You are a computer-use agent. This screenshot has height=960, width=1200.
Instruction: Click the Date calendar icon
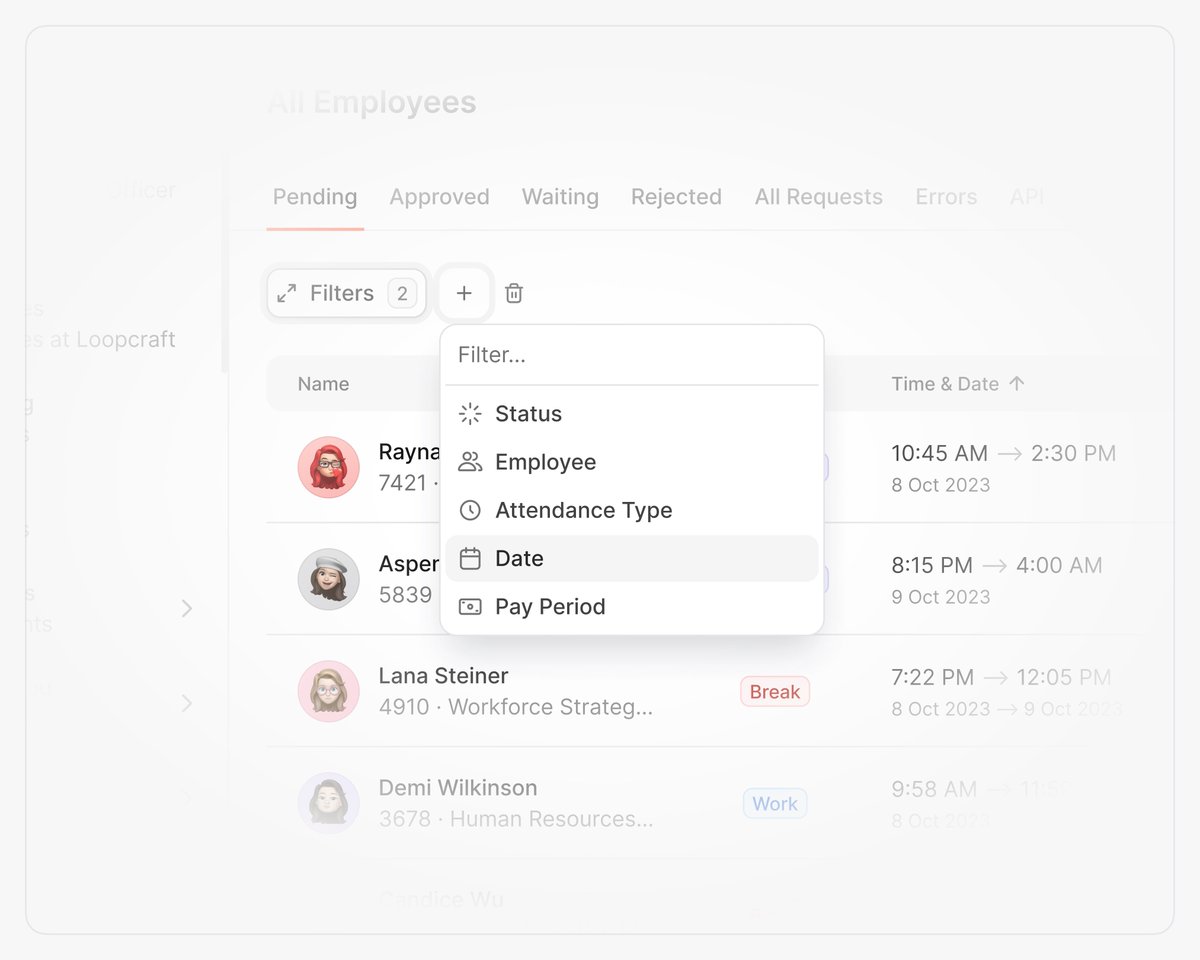tap(469, 558)
